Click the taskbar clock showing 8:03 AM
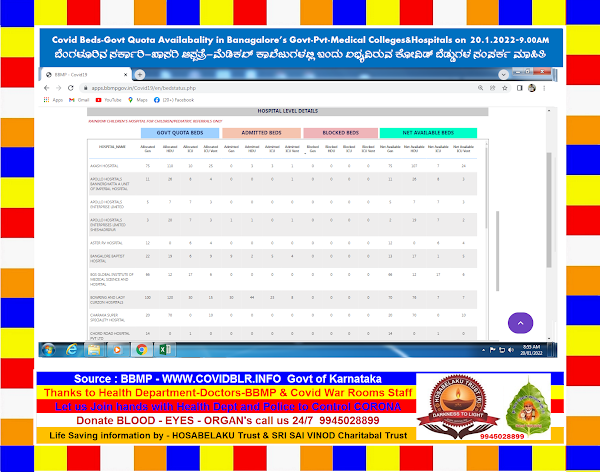This screenshot has width=600, height=472. 532,350
